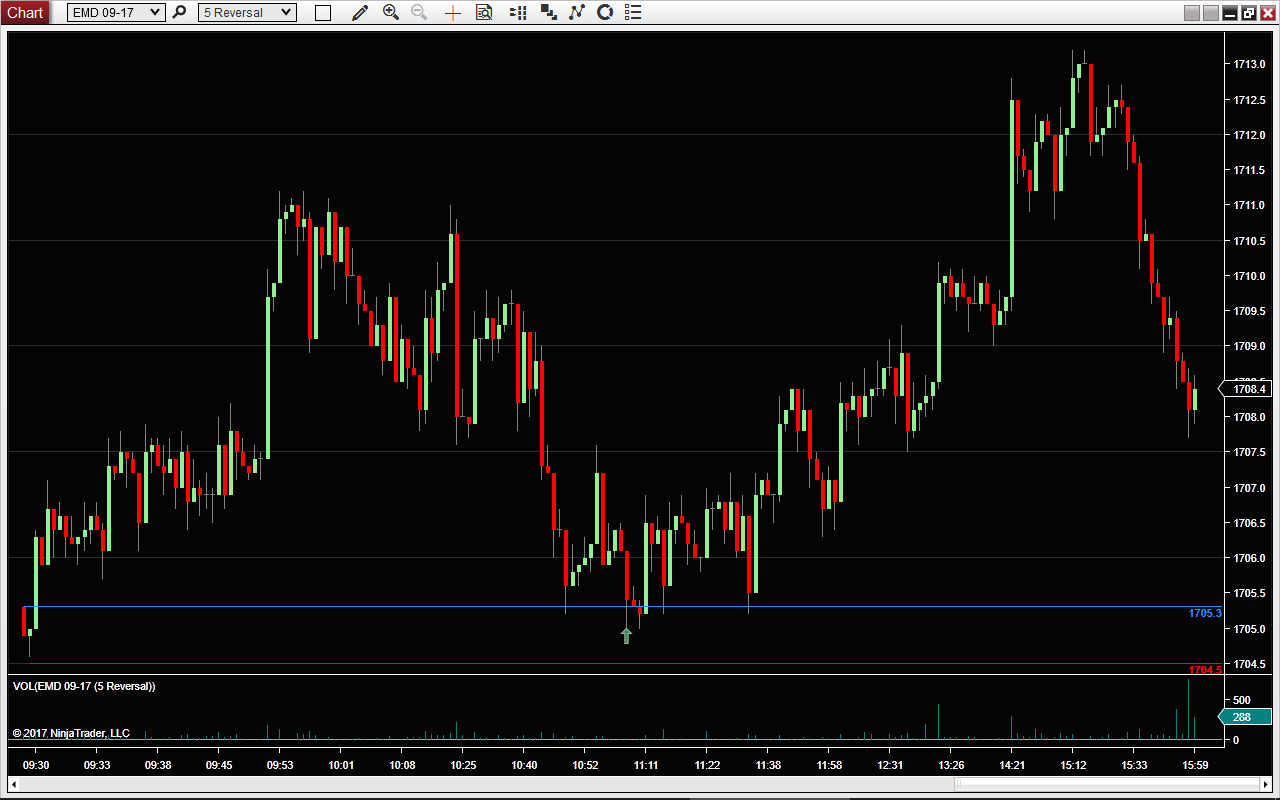Open the Data Series settings icon
This screenshot has height=800, width=1280.
(x=549, y=12)
